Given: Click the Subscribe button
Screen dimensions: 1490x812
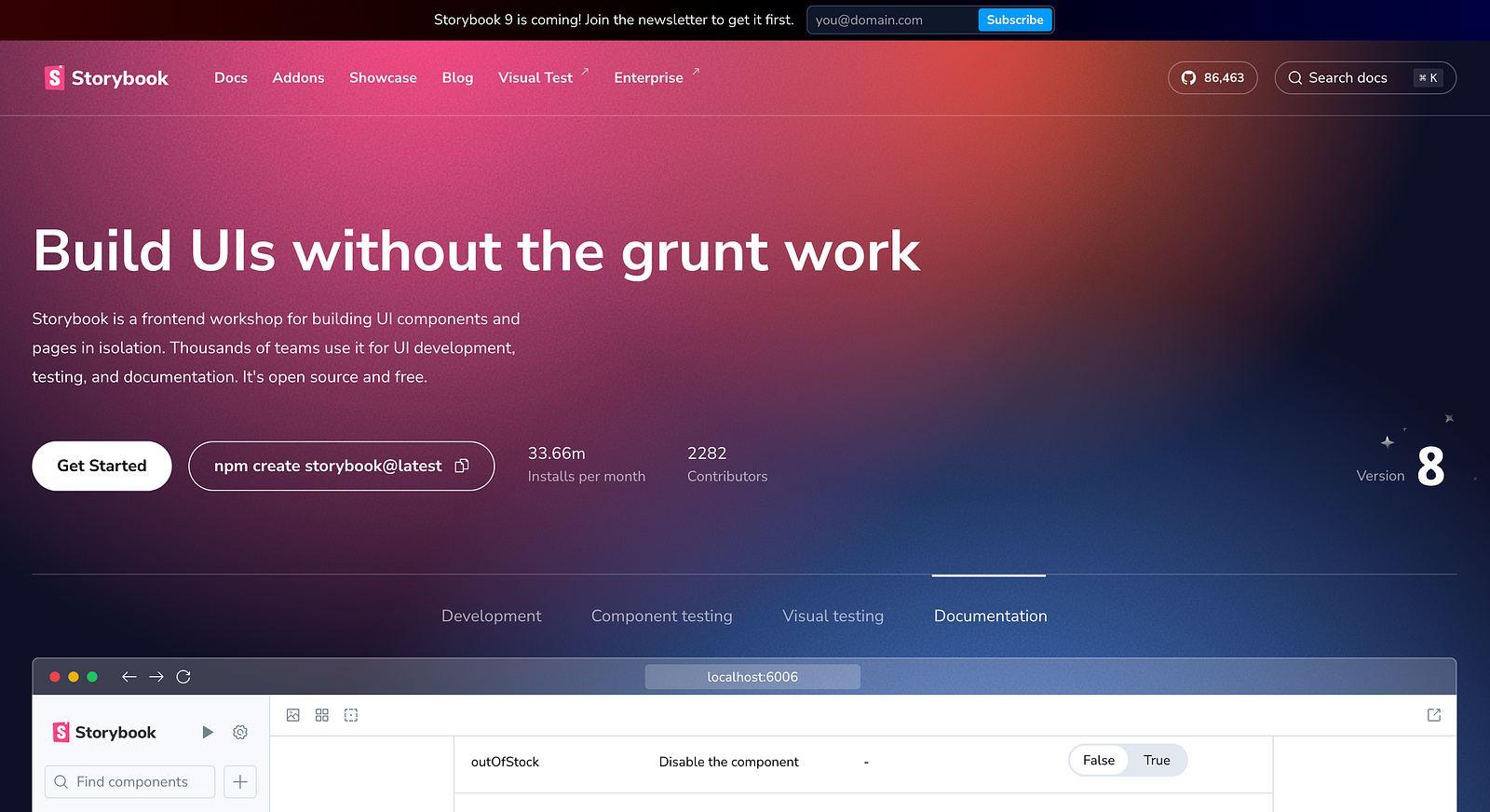Looking at the screenshot, I should pyautogui.click(x=1015, y=20).
